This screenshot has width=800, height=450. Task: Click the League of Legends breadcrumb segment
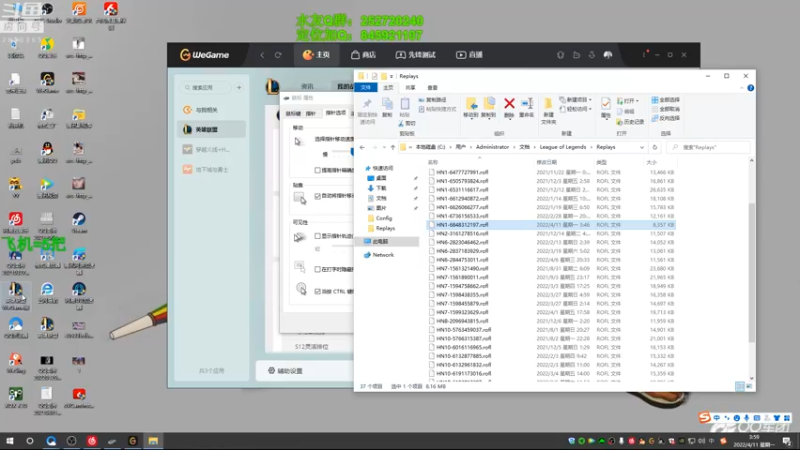563,147
